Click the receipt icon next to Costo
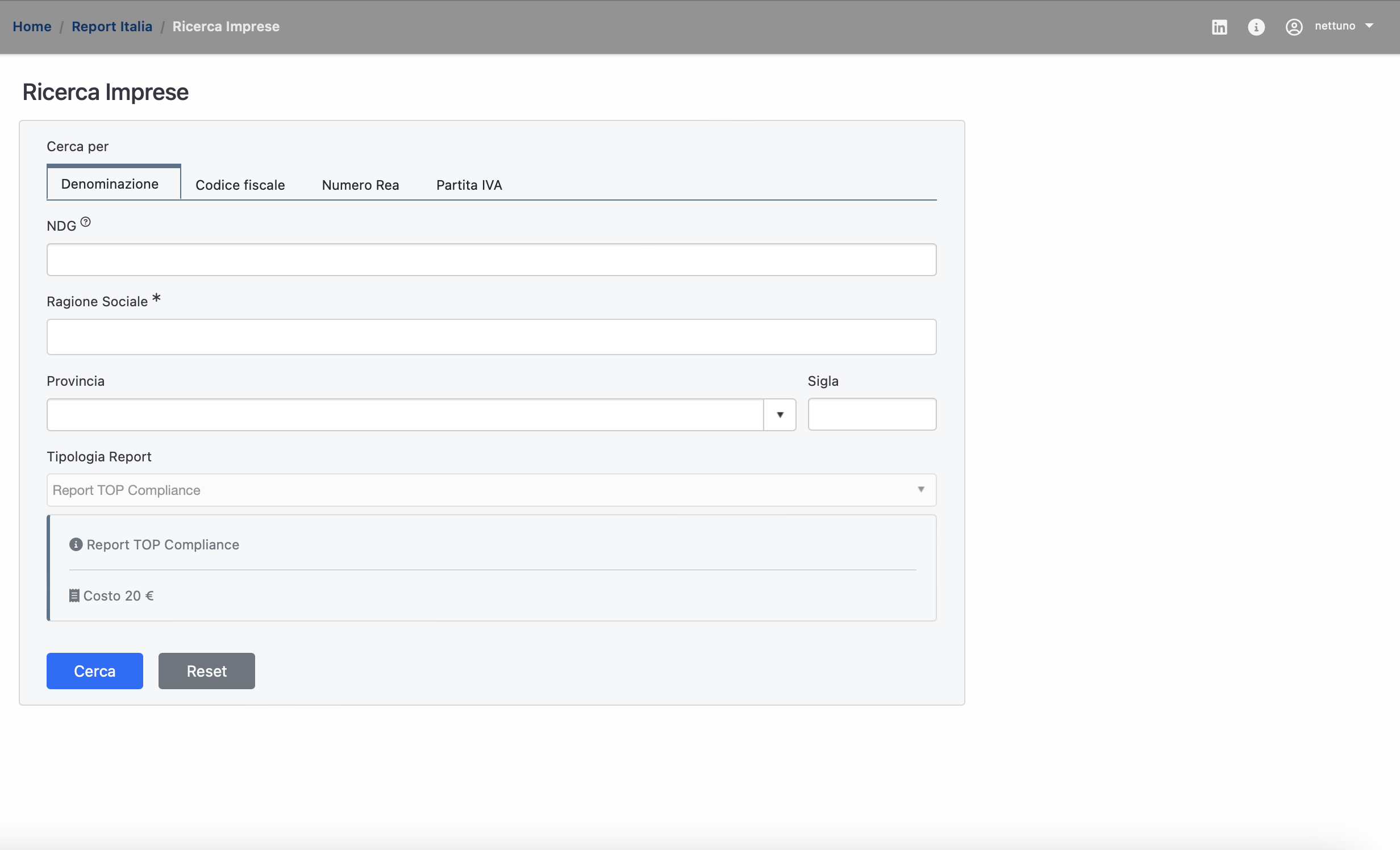 [x=74, y=595]
